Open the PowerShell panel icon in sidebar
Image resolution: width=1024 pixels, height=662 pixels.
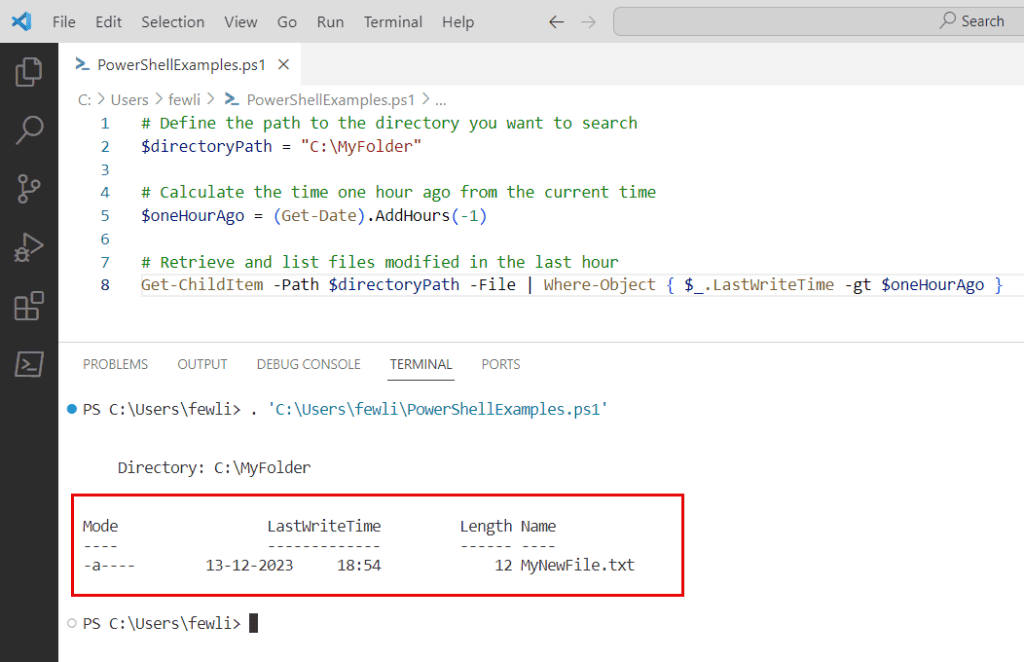click(x=29, y=364)
